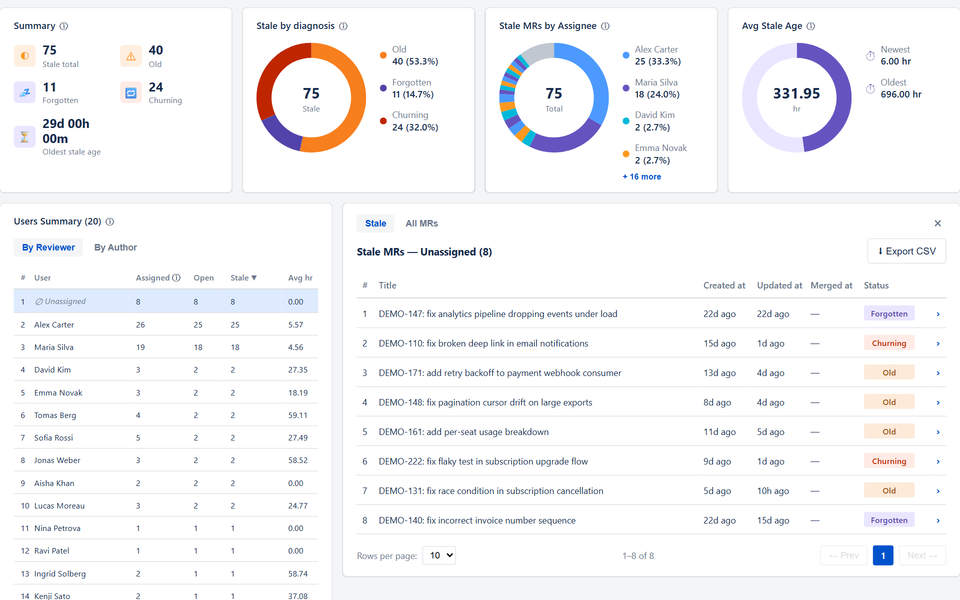960x600 pixels.
Task: Open details arrow for DEMO-222 row
Action: coord(938,462)
